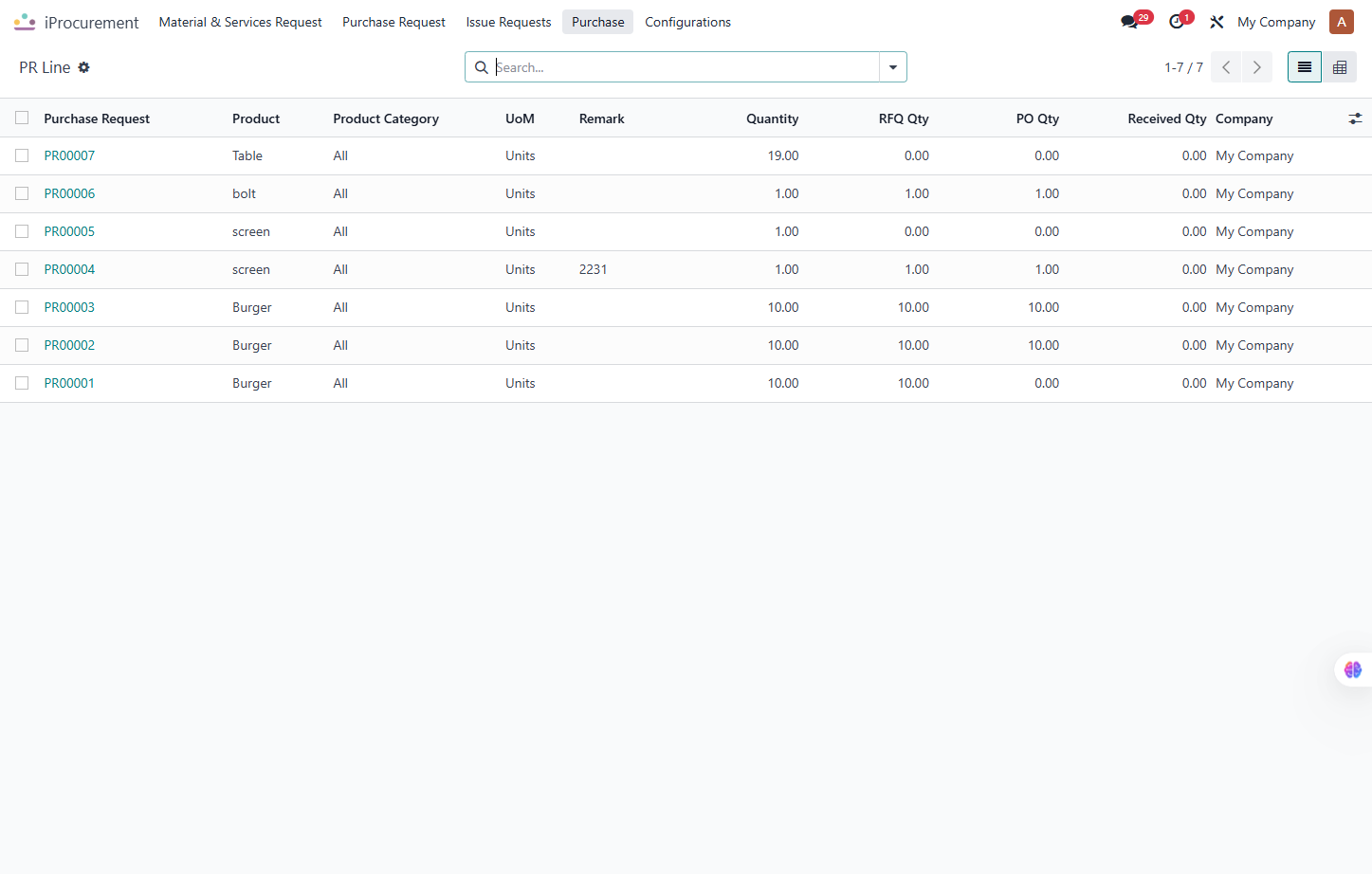The image size is (1372, 874).
Task: Sort by Product Category column header
Action: (386, 118)
